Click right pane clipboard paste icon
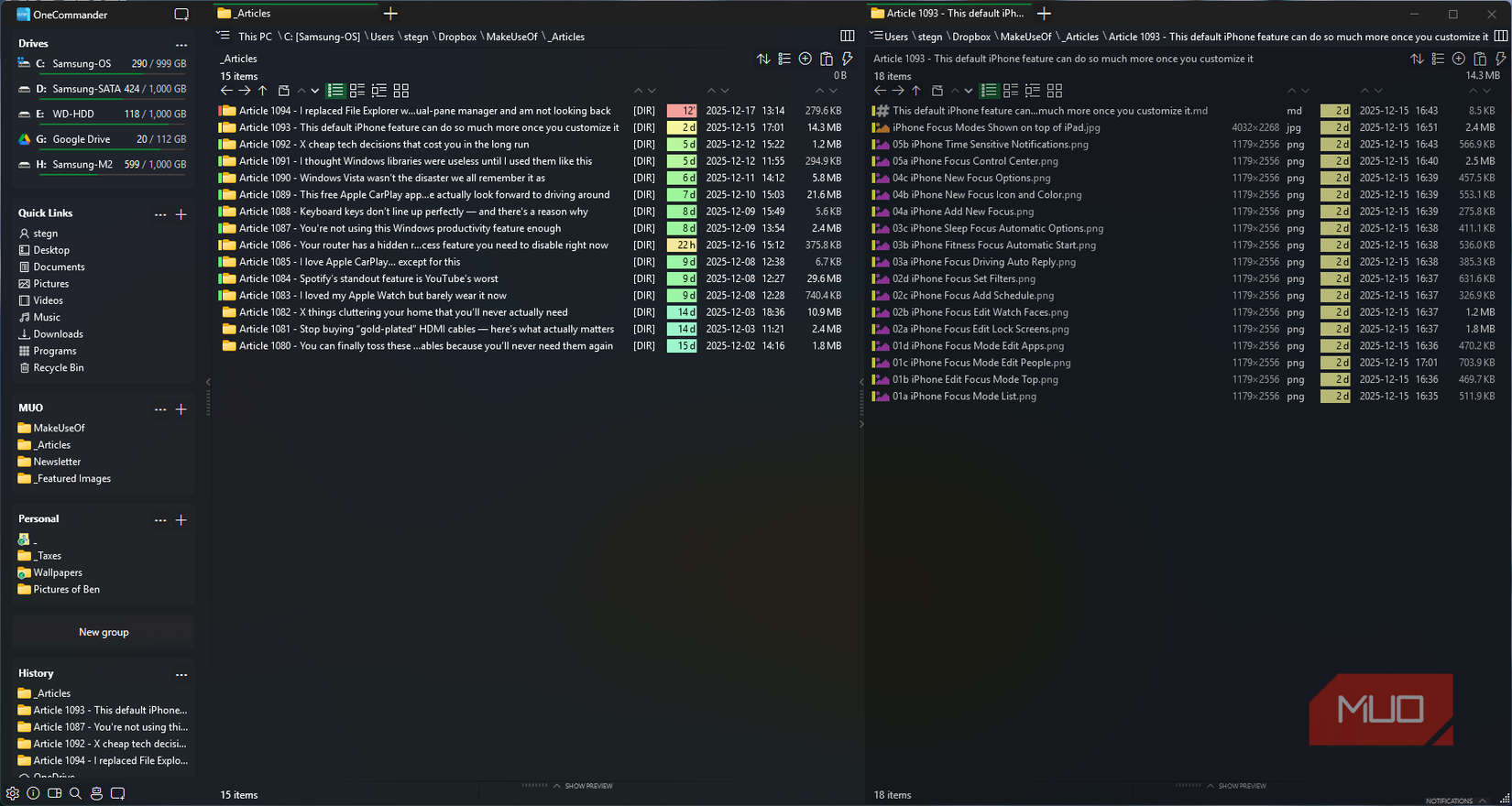This screenshot has height=806, width=1512. coord(1479,59)
